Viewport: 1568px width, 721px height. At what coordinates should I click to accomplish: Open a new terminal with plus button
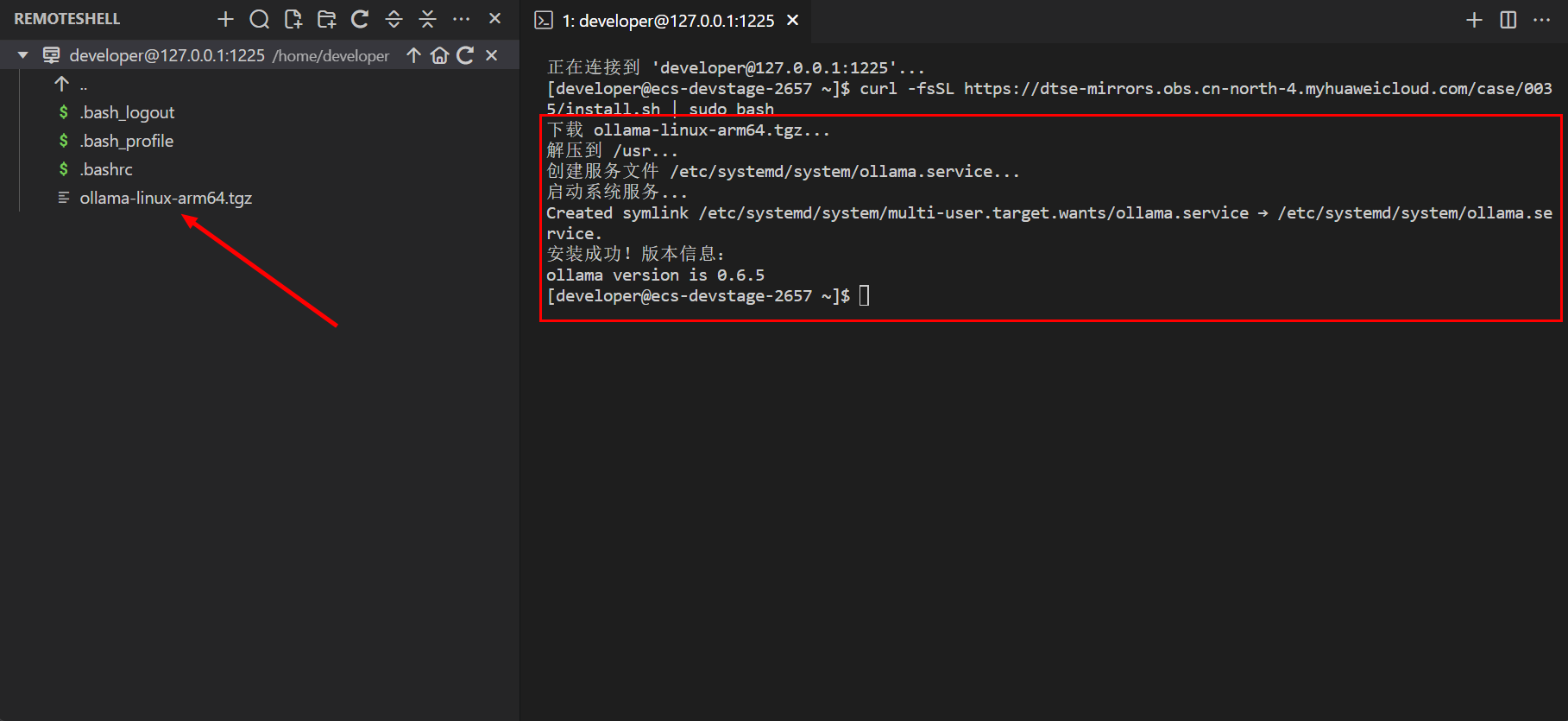[x=1474, y=20]
